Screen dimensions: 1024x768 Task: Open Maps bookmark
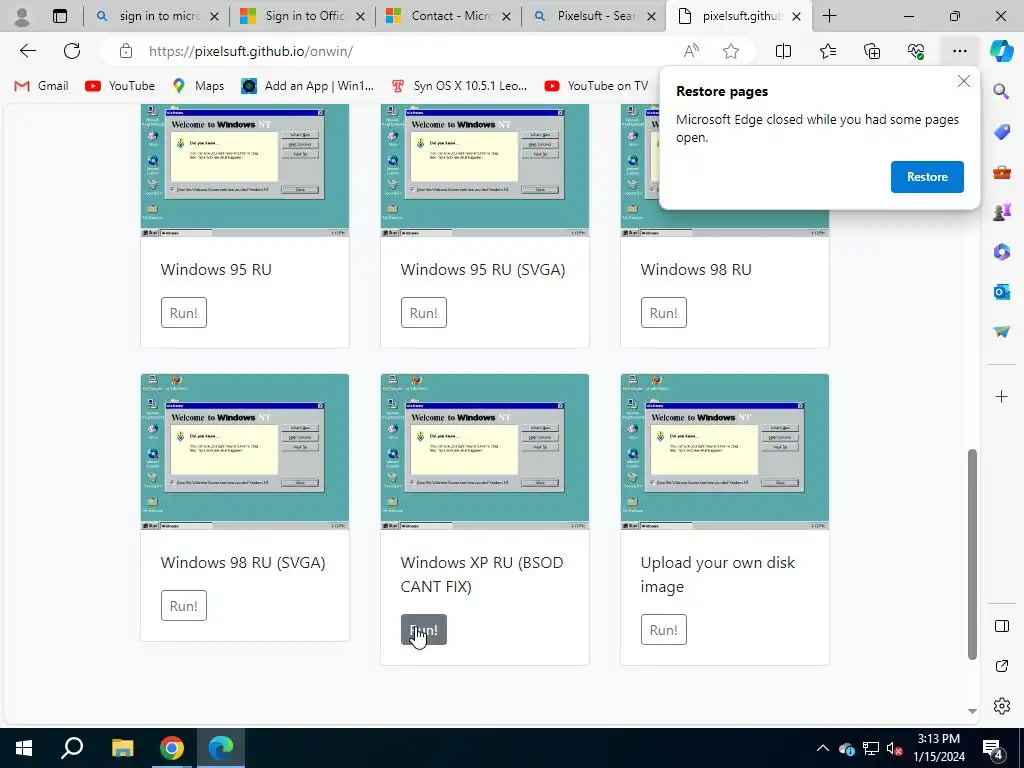(x=198, y=86)
